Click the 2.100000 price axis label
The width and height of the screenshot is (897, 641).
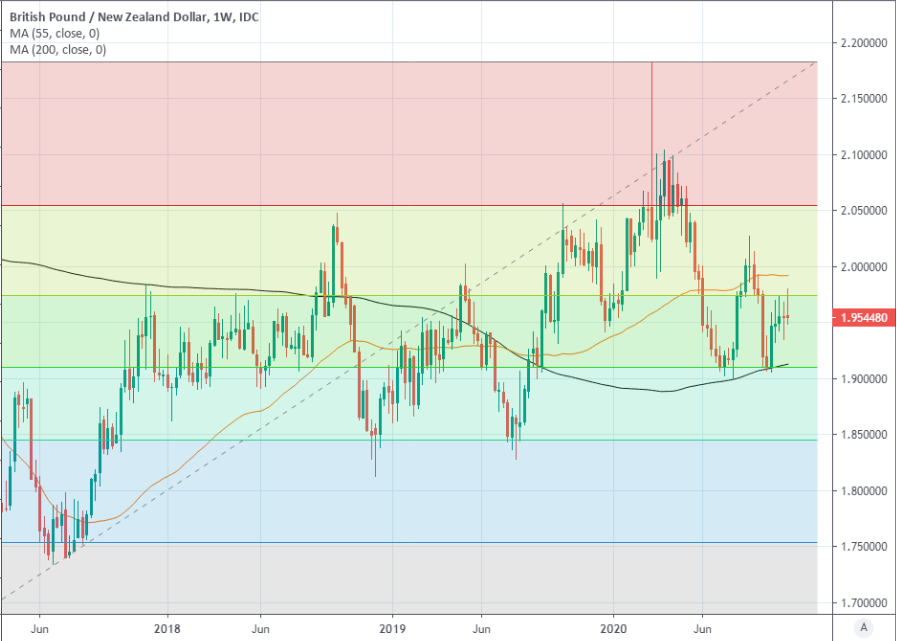(862, 155)
